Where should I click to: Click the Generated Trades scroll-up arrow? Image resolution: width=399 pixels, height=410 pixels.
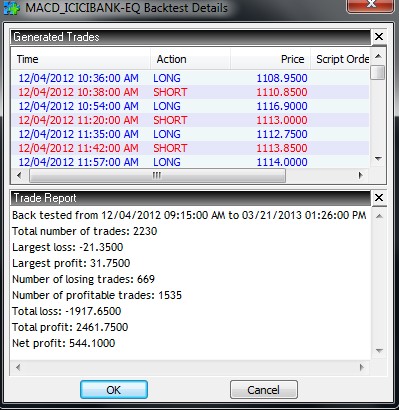click(378, 56)
